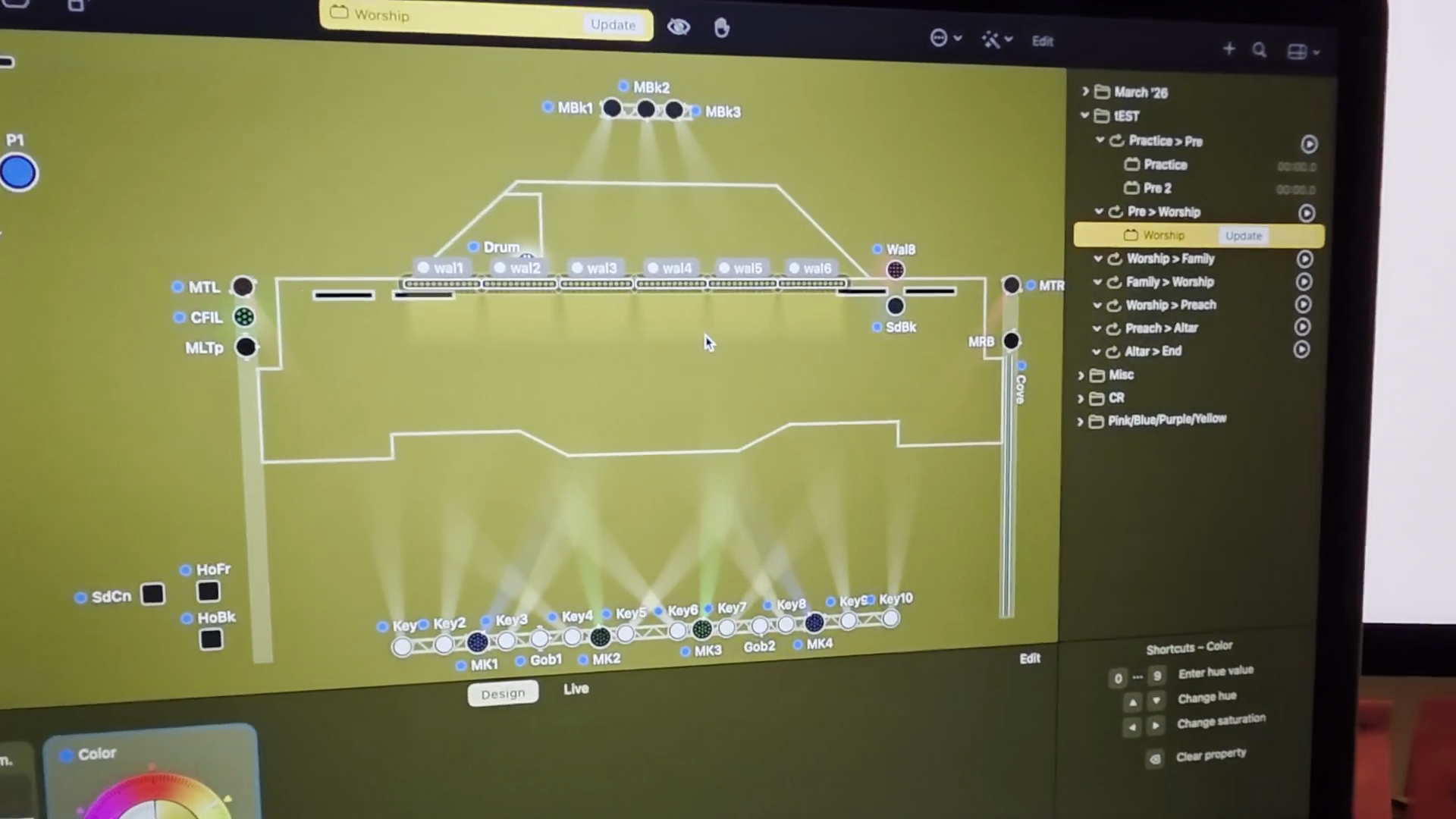
Task: Select the SdCn square fixture
Action: (x=152, y=594)
